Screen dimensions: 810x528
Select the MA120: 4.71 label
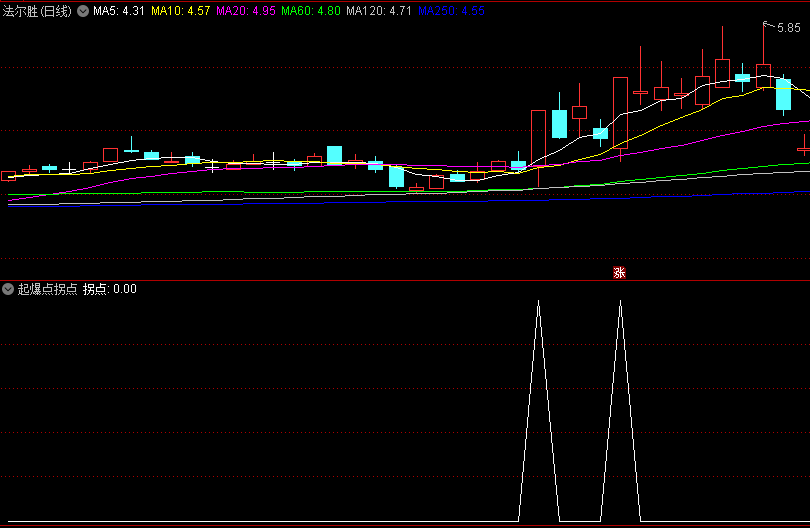click(379, 11)
